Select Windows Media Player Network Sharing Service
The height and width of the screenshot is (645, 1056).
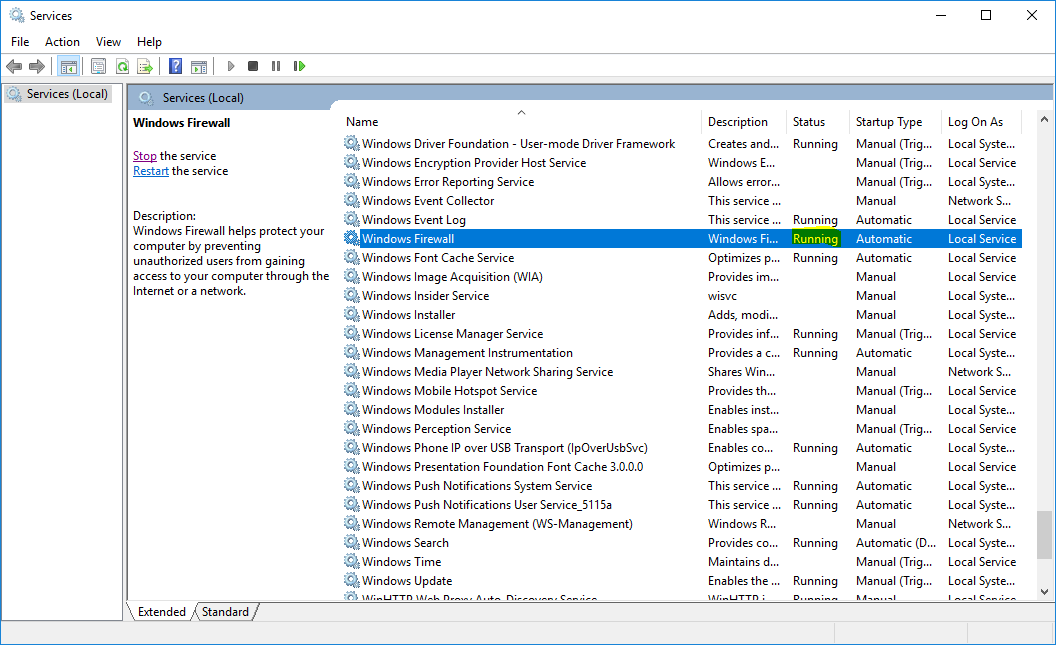point(682,372)
